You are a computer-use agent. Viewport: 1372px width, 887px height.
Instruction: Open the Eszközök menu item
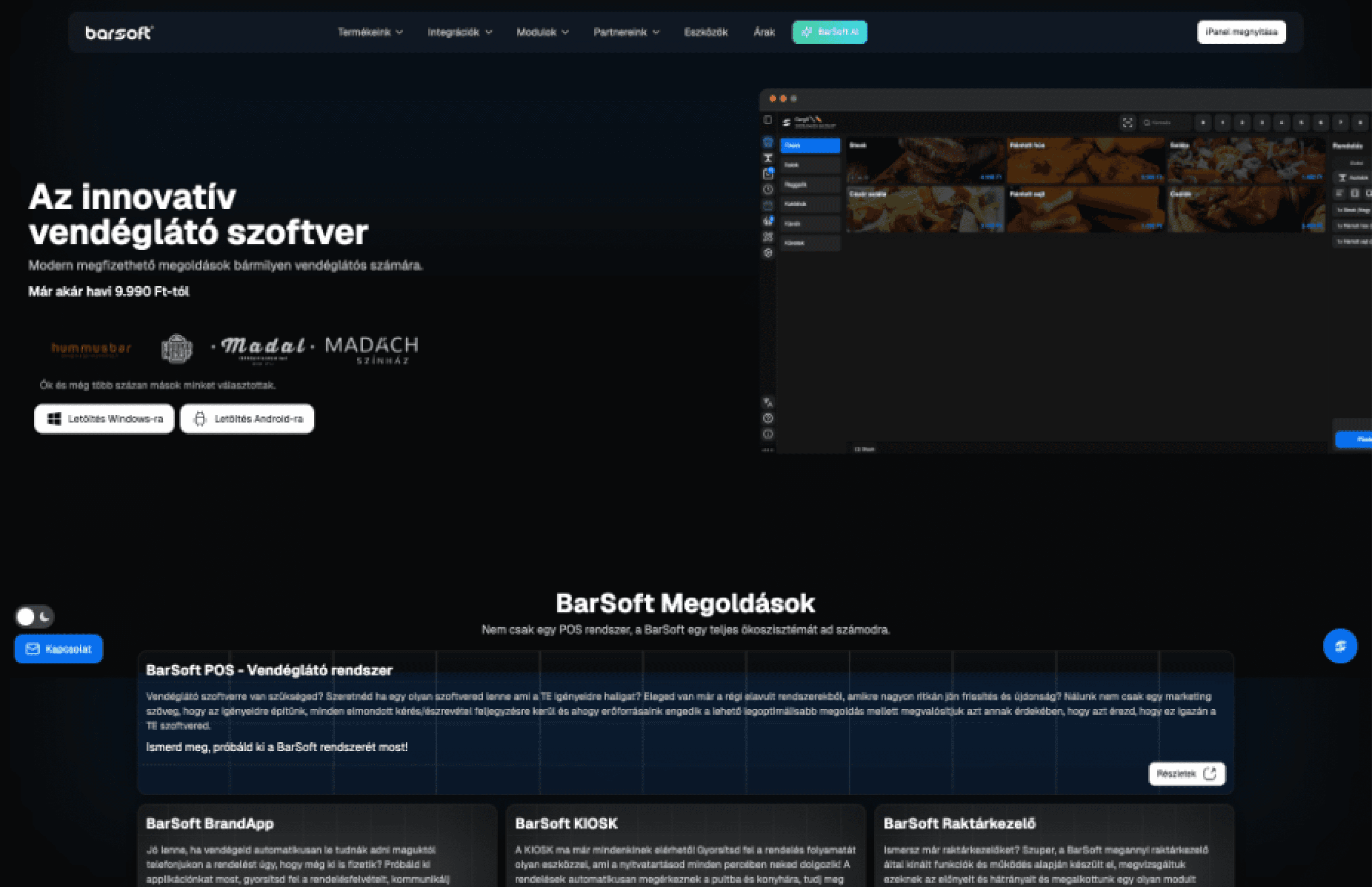(x=706, y=32)
